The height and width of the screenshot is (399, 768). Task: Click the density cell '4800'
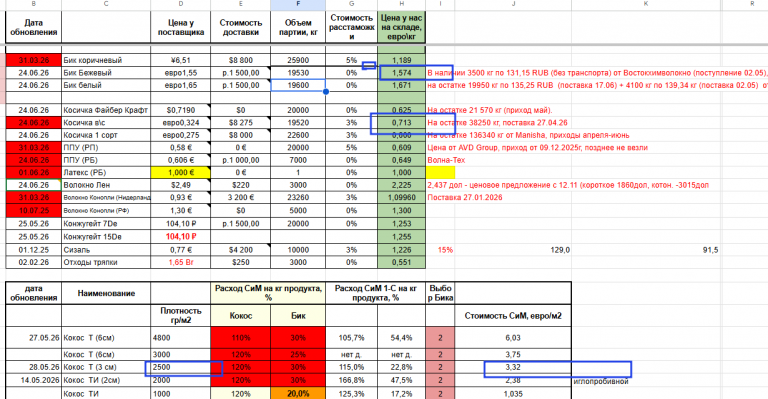(x=181, y=337)
